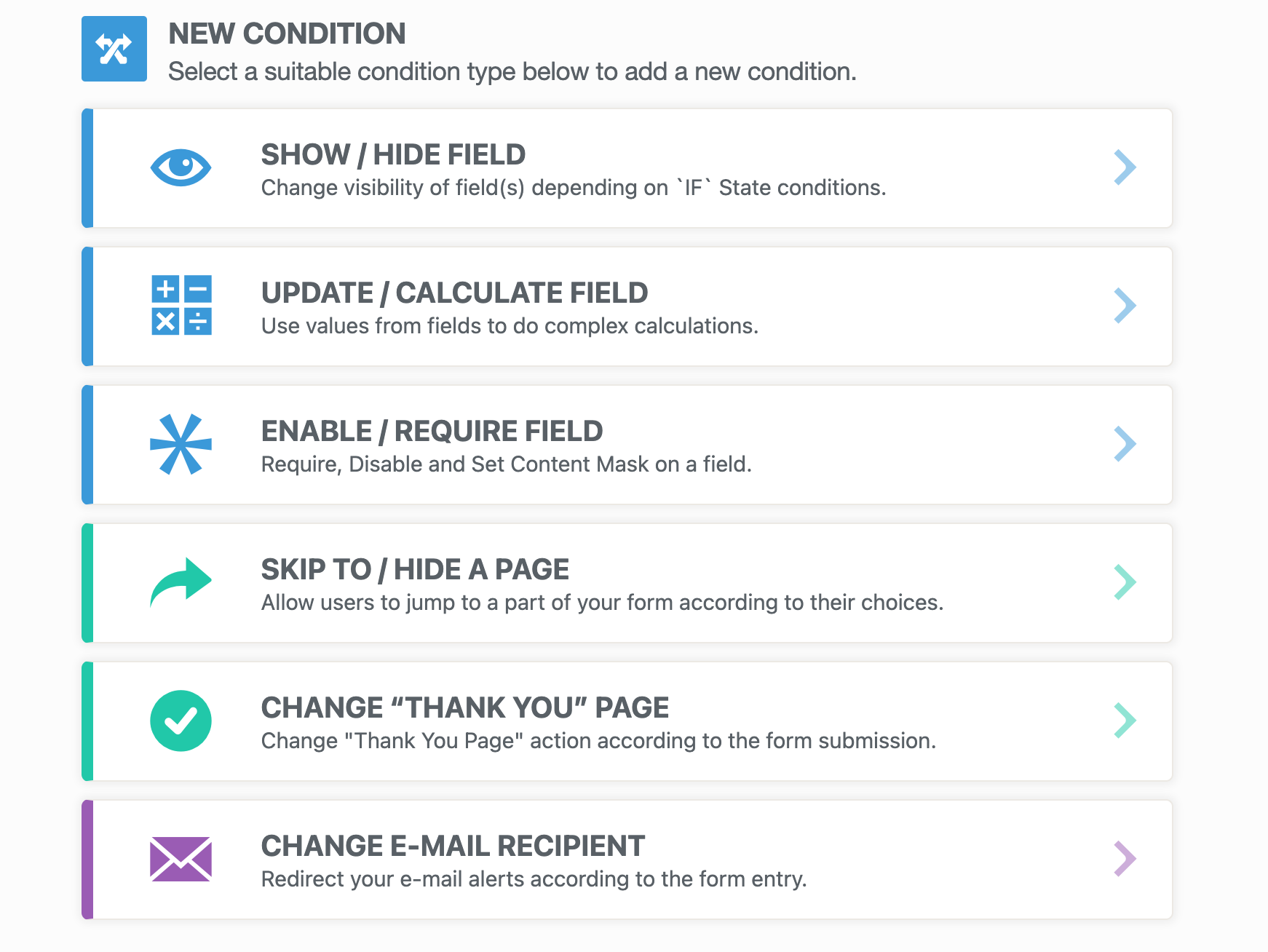Pick CHANGE E-MAIL RECIPIENT title
The width and height of the screenshot is (1268, 952).
click(453, 846)
